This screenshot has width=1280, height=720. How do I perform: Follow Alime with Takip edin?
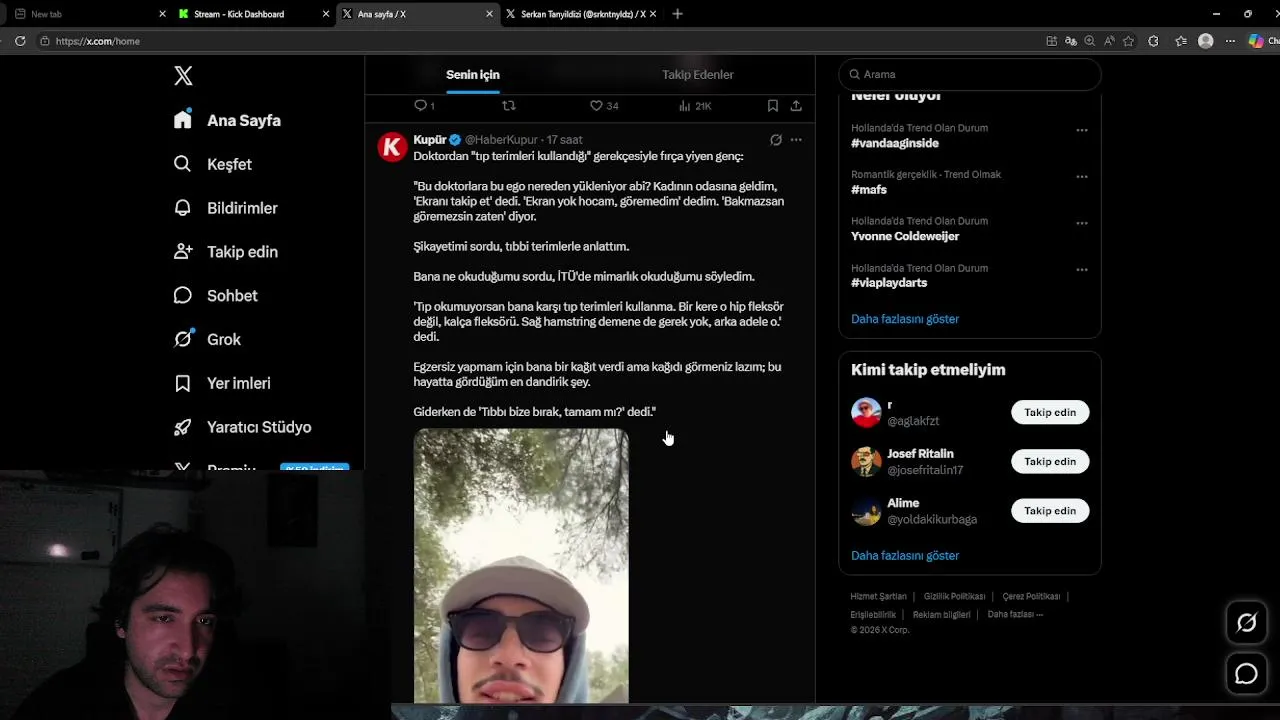click(x=1050, y=511)
